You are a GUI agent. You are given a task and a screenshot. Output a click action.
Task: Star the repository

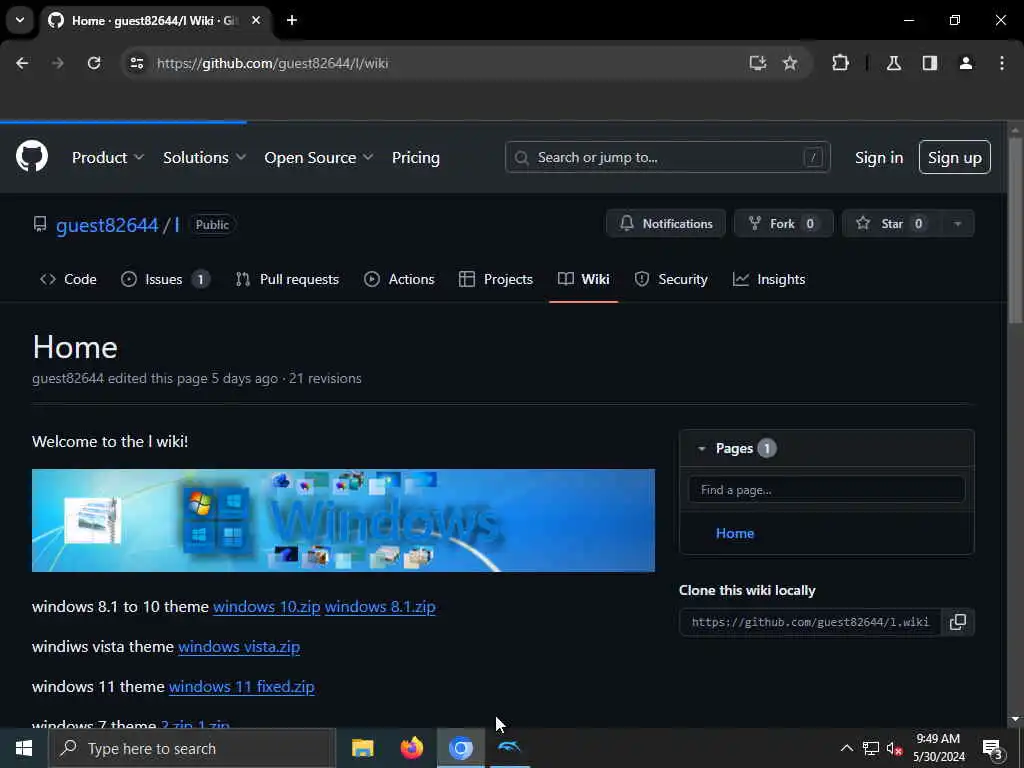click(x=892, y=223)
